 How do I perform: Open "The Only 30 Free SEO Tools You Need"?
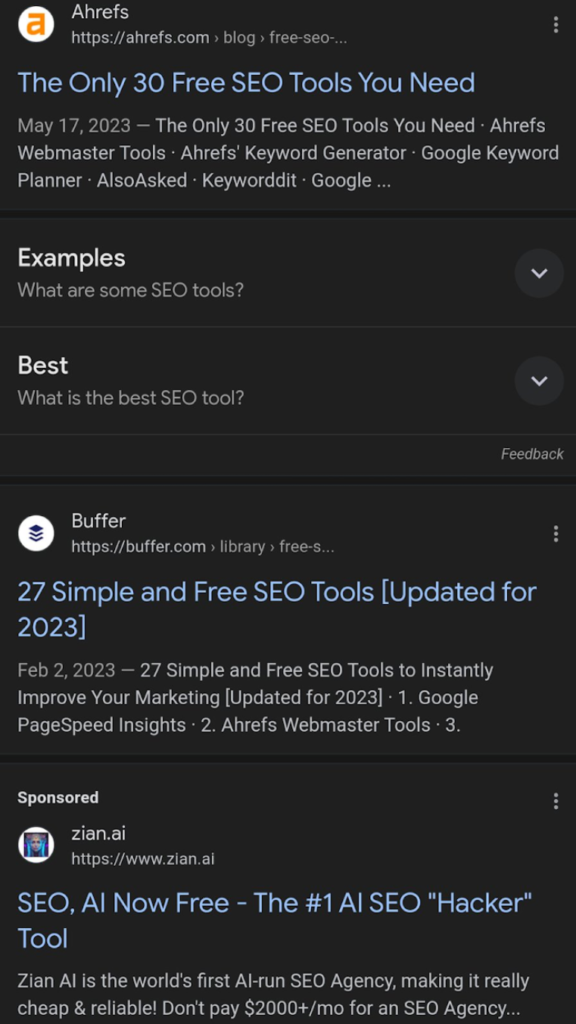(x=246, y=82)
